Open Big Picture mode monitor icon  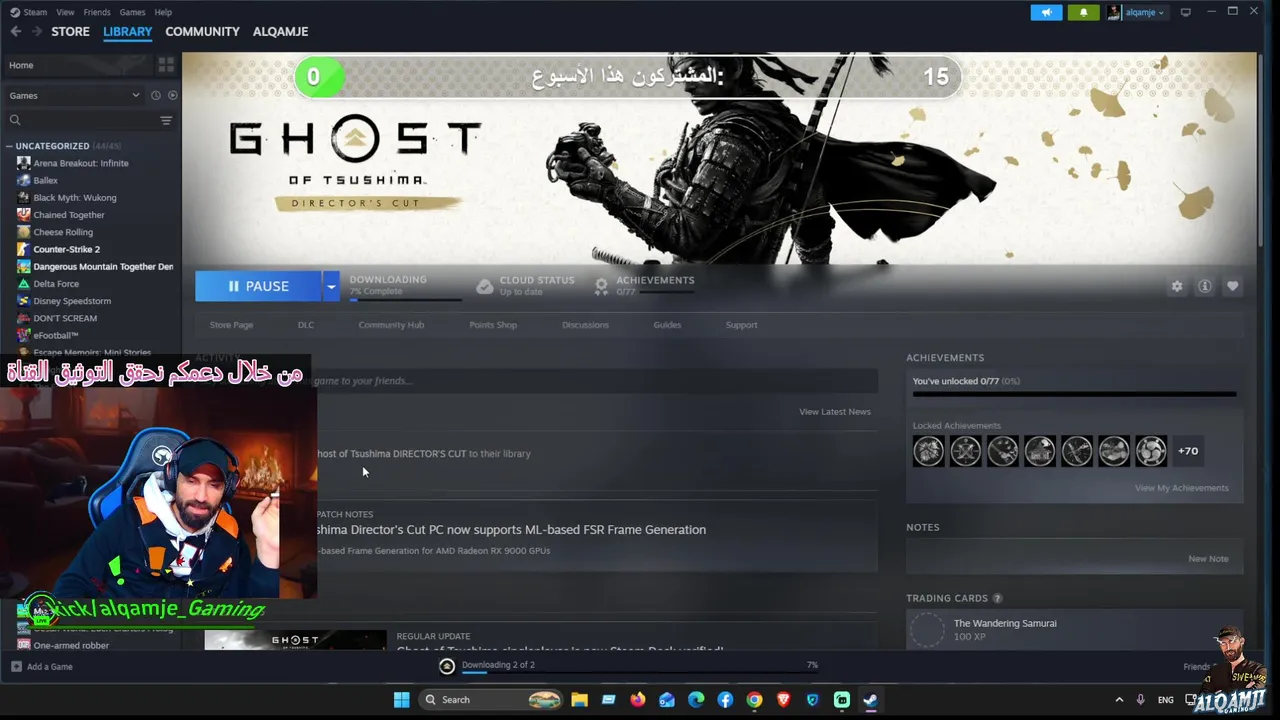[x=1186, y=12]
